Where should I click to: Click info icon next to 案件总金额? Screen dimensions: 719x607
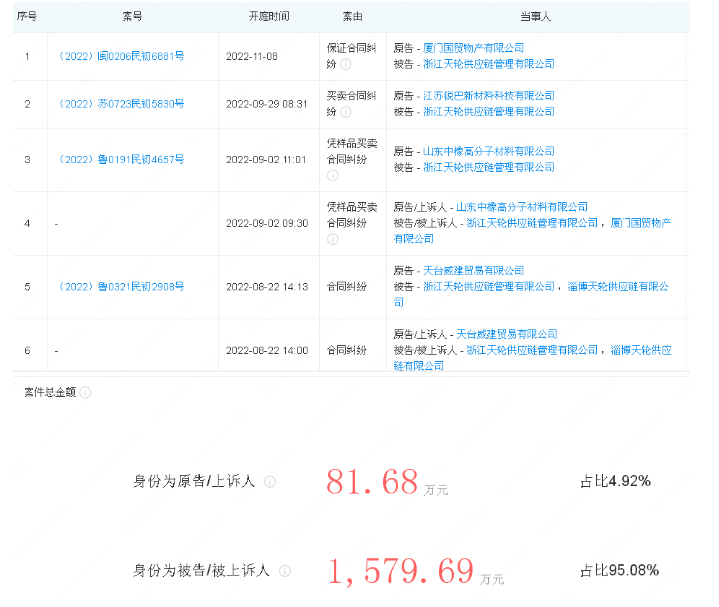[x=85, y=392]
